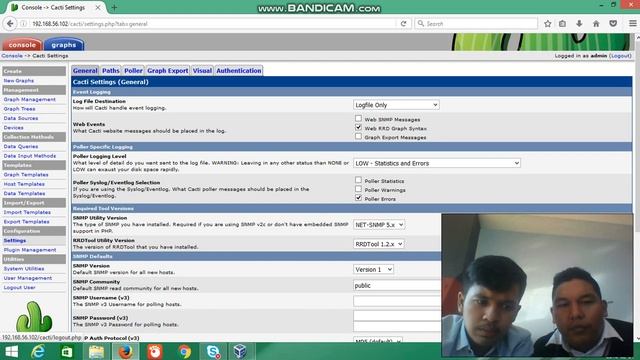Open the Firefox bookmarks list icon

562,24
